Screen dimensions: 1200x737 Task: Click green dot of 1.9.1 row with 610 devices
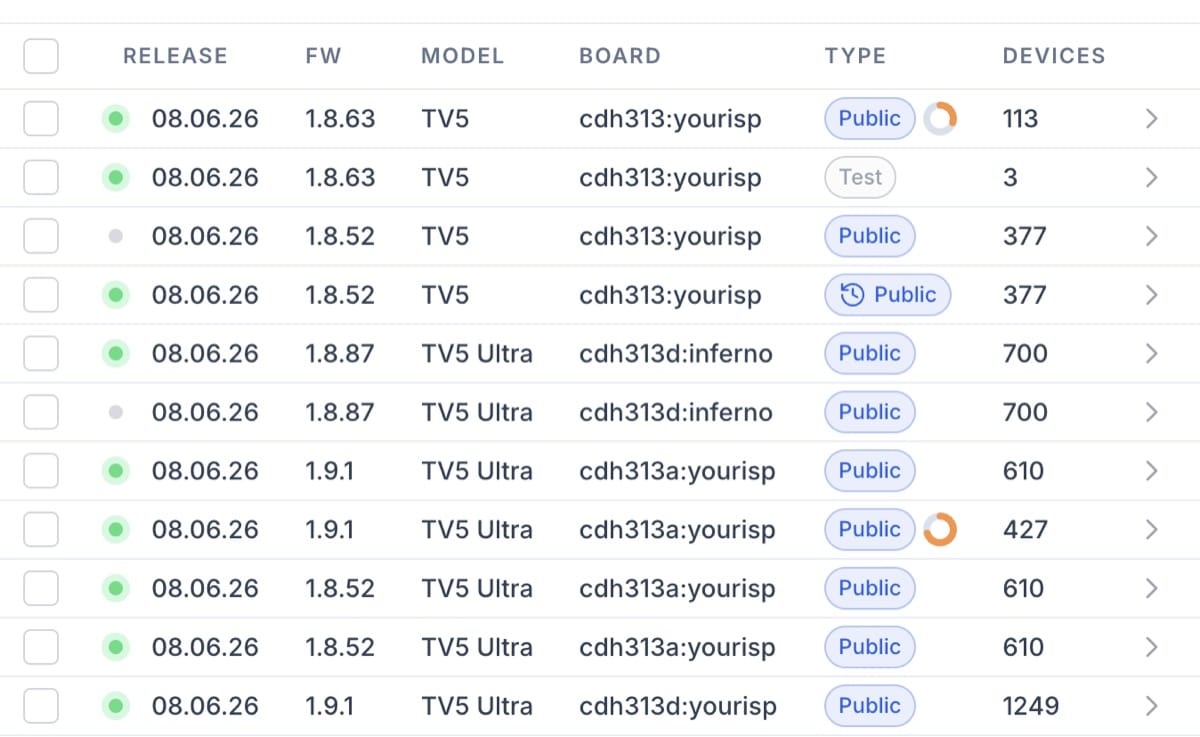point(116,471)
